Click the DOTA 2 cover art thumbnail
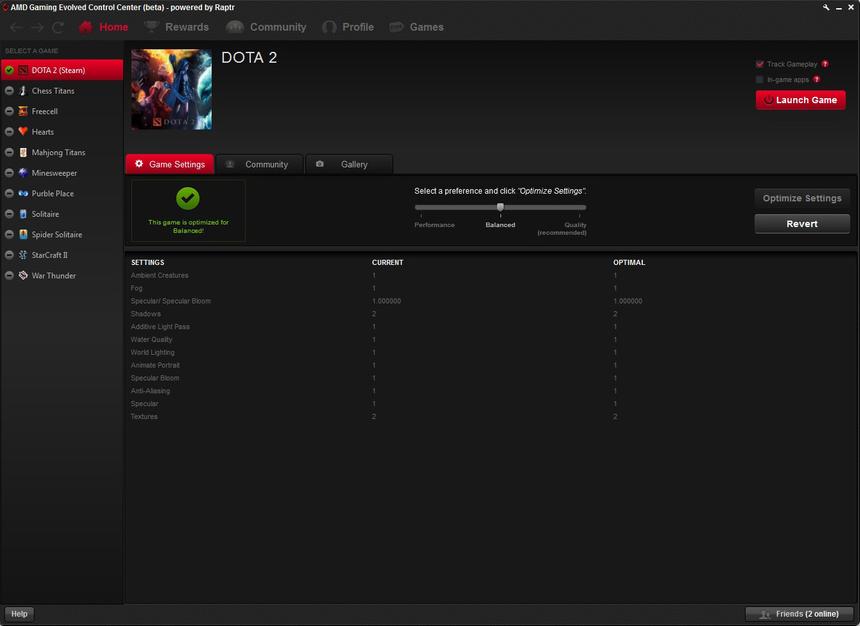 pyautogui.click(x=171, y=90)
